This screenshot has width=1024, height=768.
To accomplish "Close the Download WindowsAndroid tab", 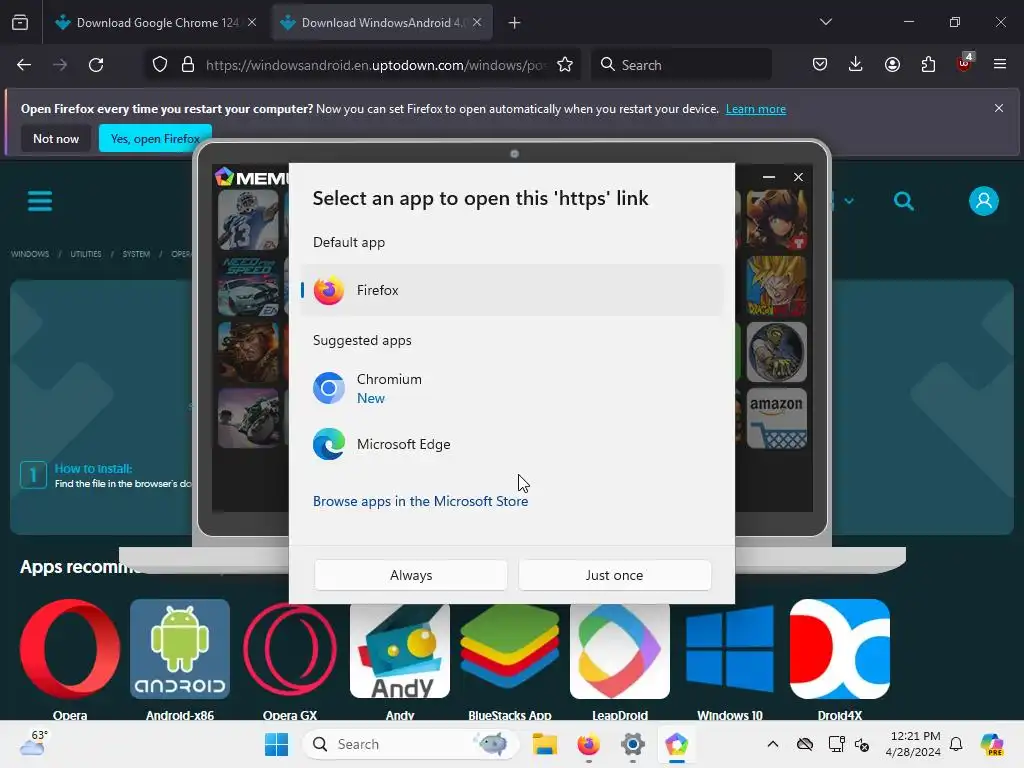I will [x=477, y=22].
